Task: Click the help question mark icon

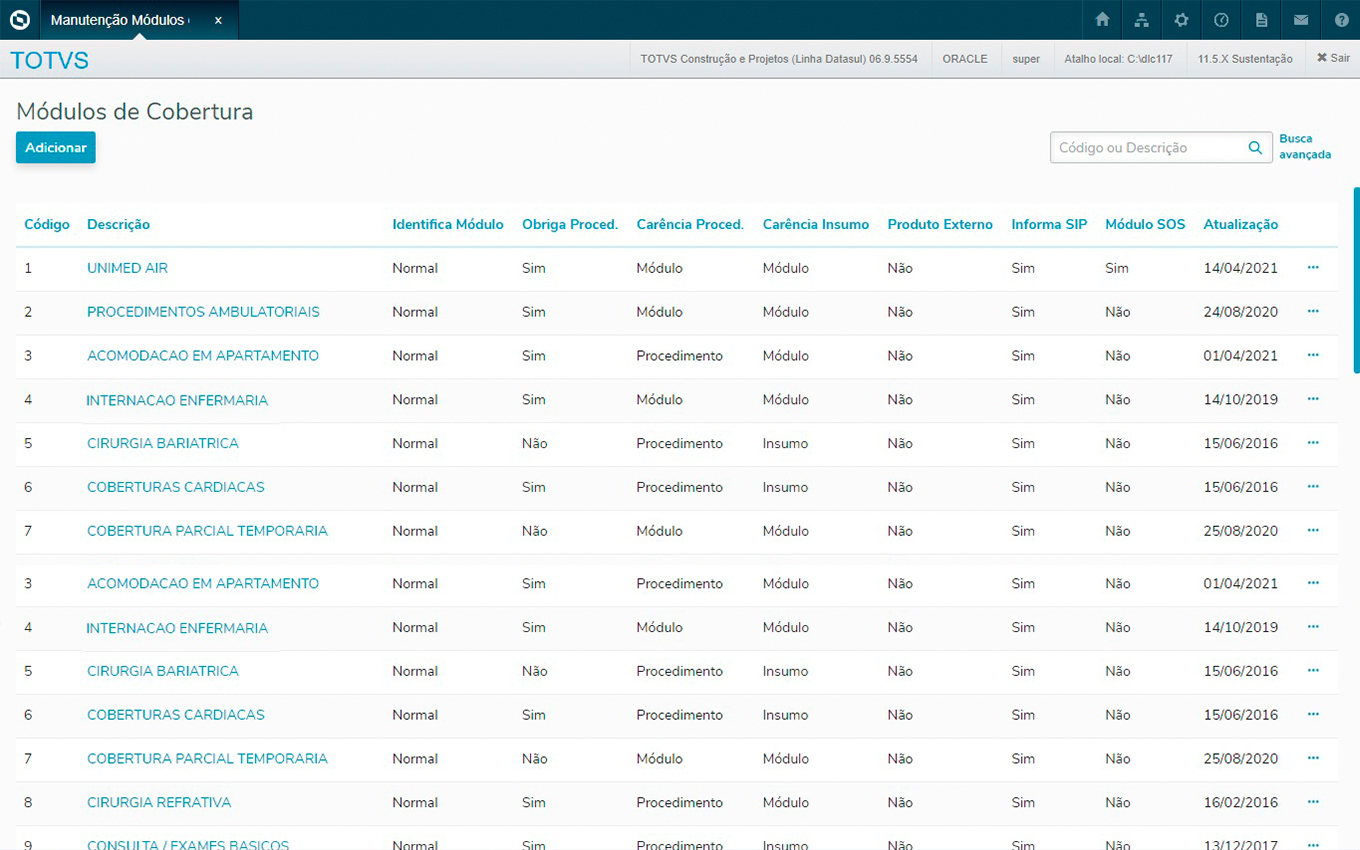Action: pos(1341,20)
